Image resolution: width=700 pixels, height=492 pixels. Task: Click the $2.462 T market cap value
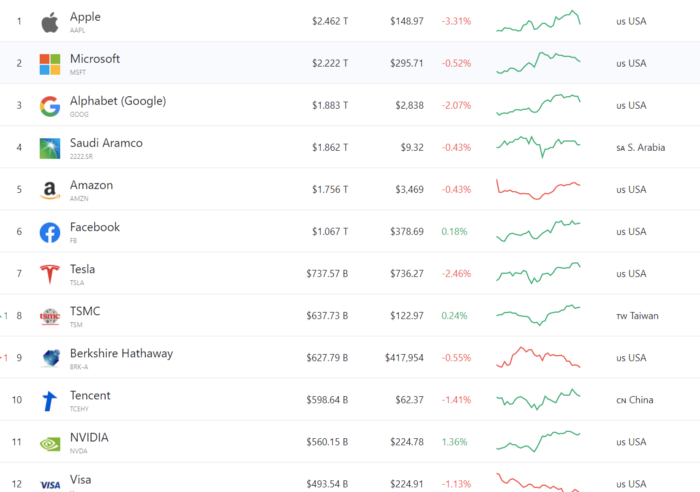[330, 21]
